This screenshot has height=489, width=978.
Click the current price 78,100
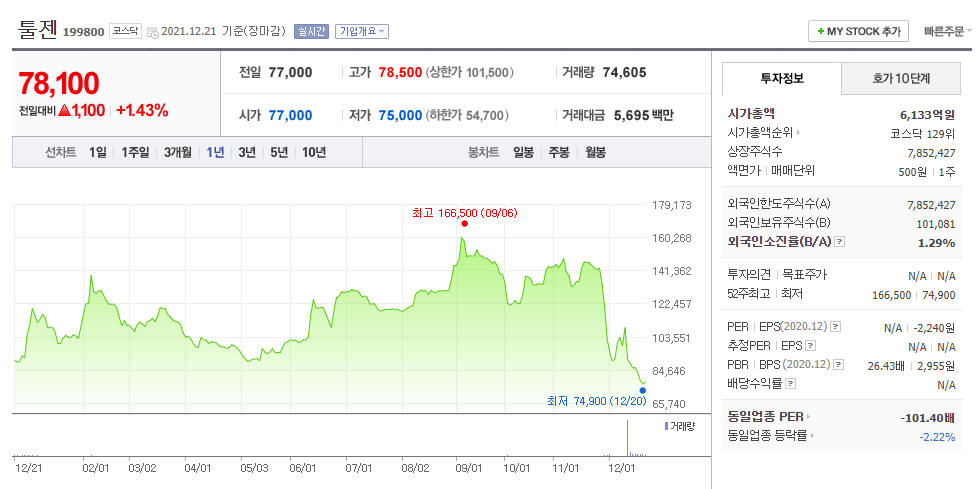click(59, 84)
